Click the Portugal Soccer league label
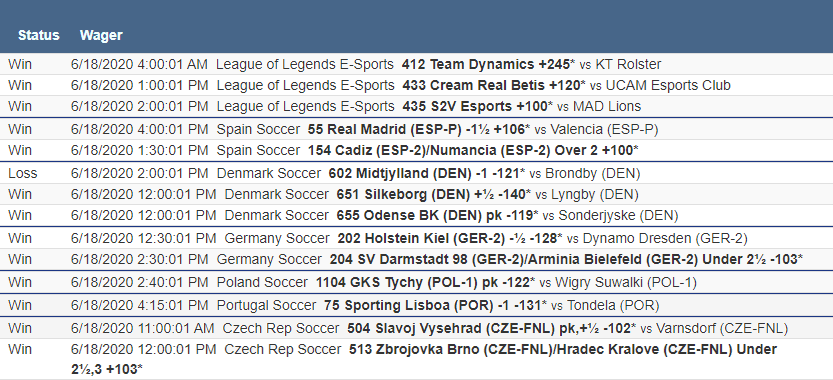 tap(266, 306)
